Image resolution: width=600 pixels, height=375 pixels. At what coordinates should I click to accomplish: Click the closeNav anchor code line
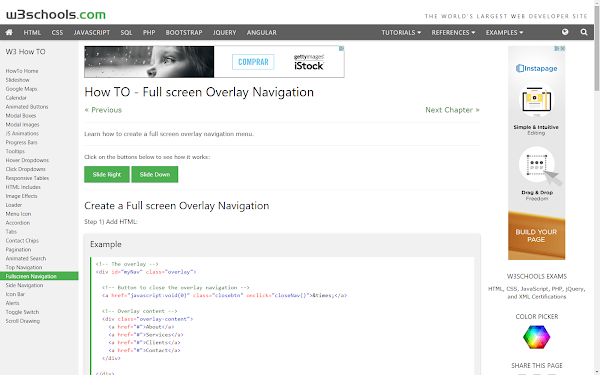(x=224, y=295)
